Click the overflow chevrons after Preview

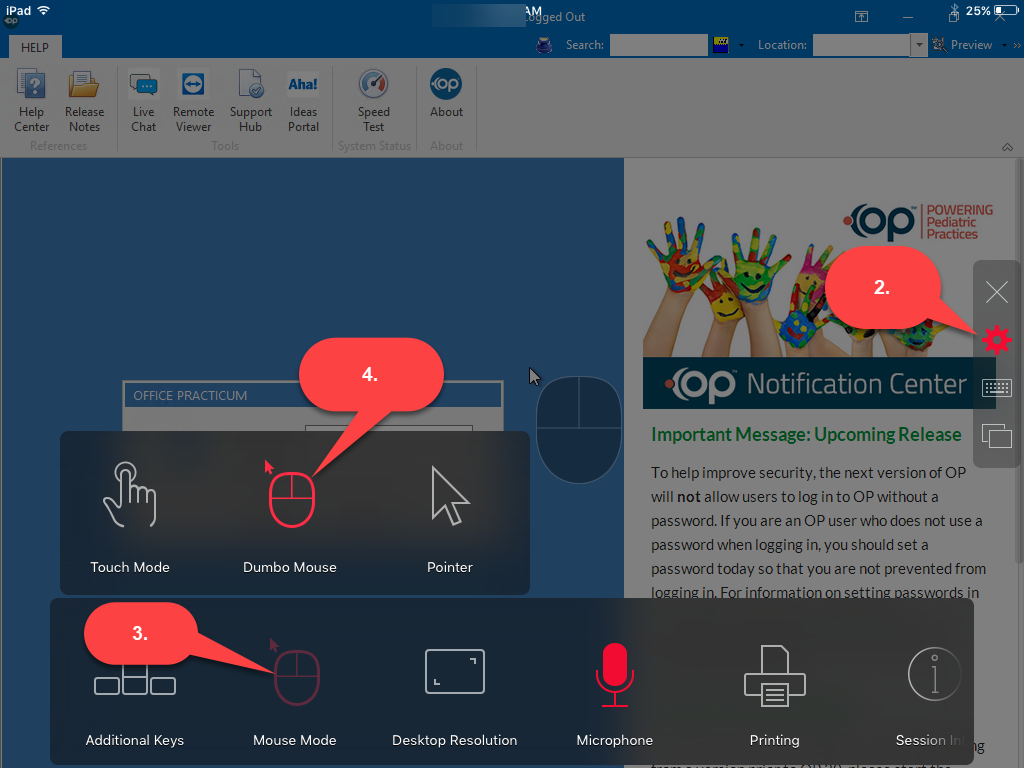pos(1017,46)
